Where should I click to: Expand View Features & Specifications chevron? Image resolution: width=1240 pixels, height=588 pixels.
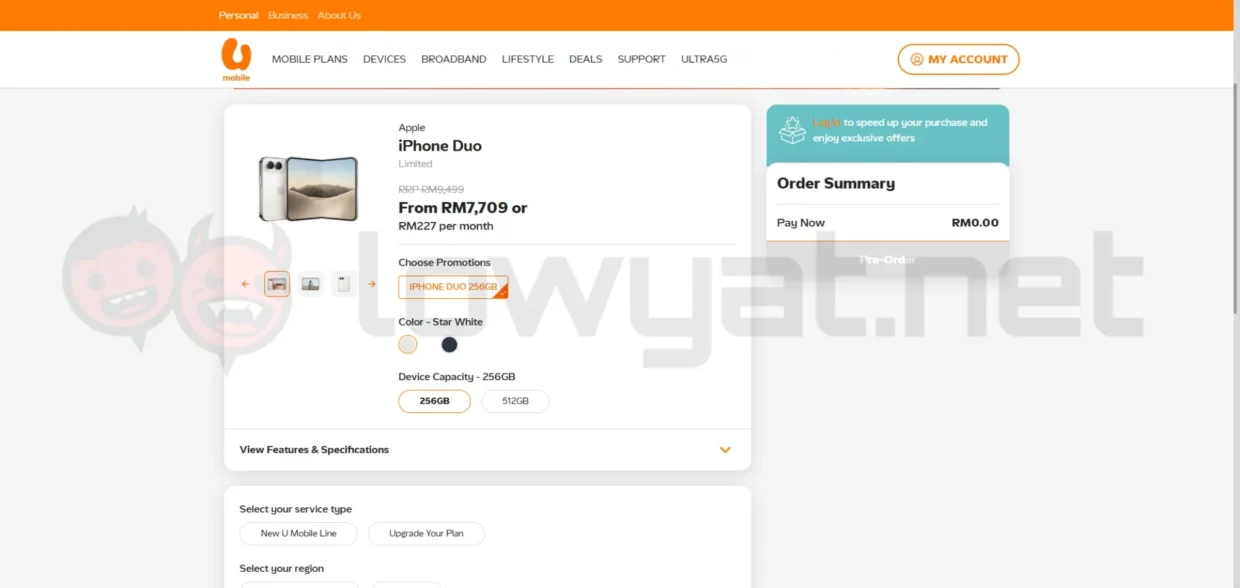(x=725, y=450)
